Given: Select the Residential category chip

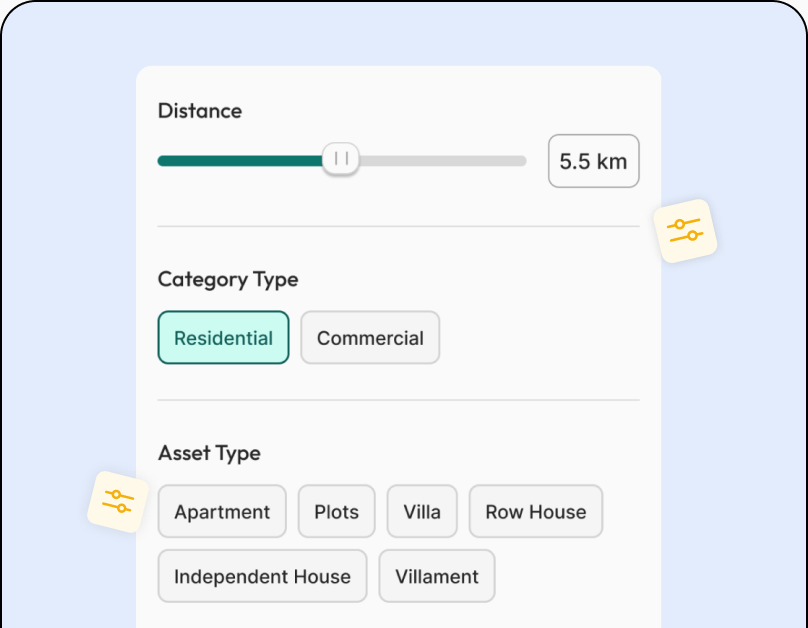Looking at the screenshot, I should 223,337.
